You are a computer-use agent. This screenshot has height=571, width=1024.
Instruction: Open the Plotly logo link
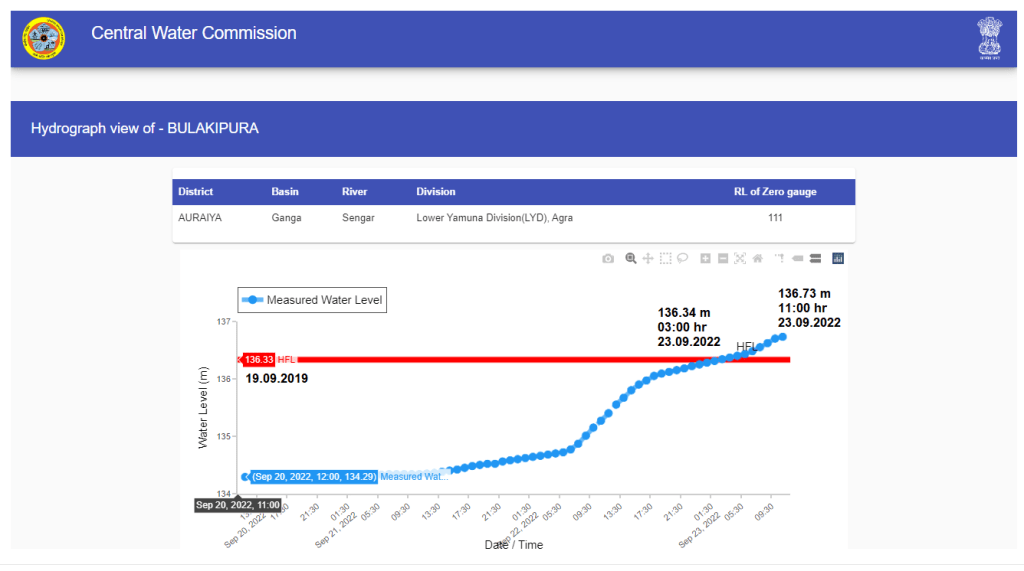coord(838,258)
